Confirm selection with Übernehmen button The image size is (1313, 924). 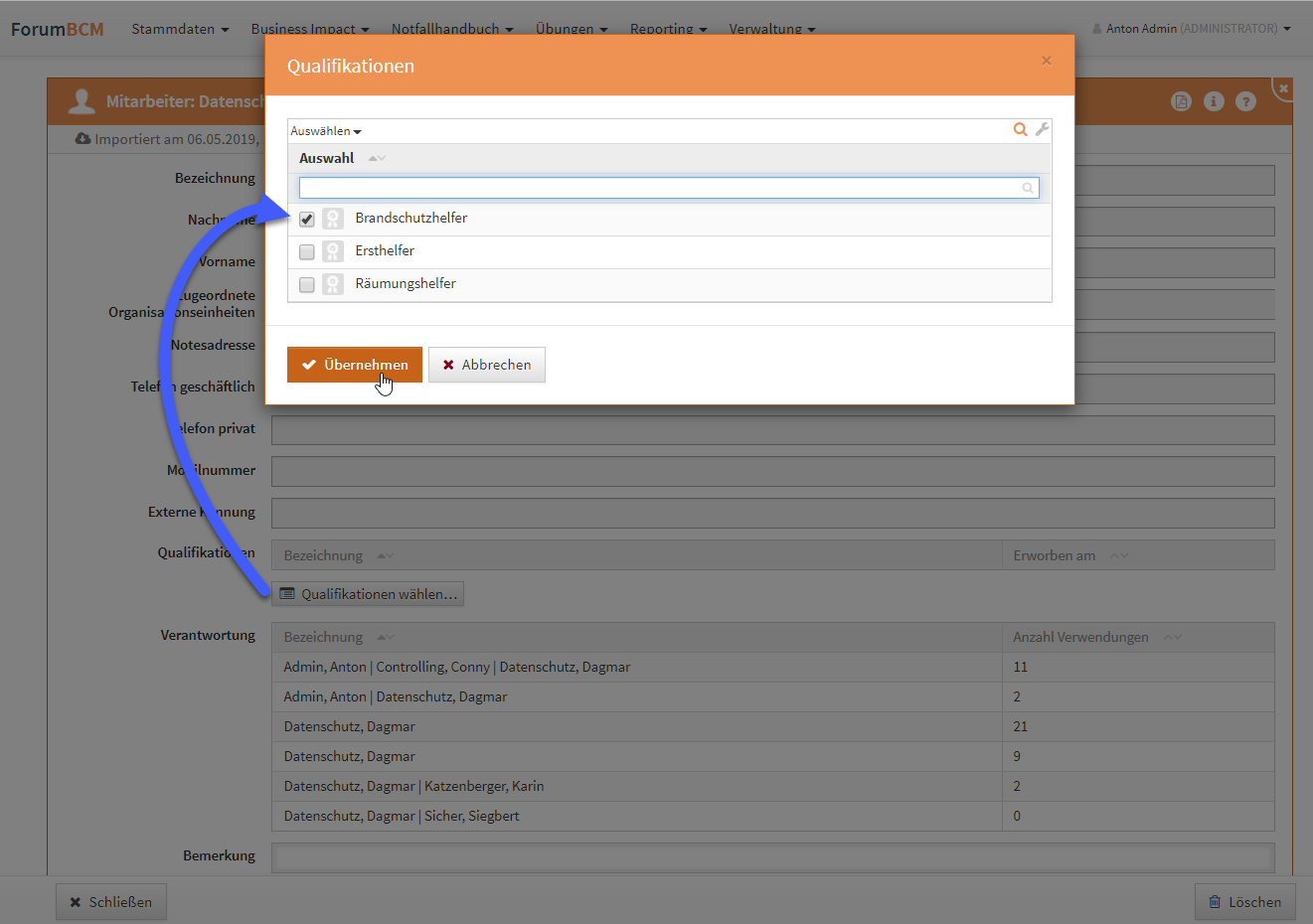click(355, 365)
